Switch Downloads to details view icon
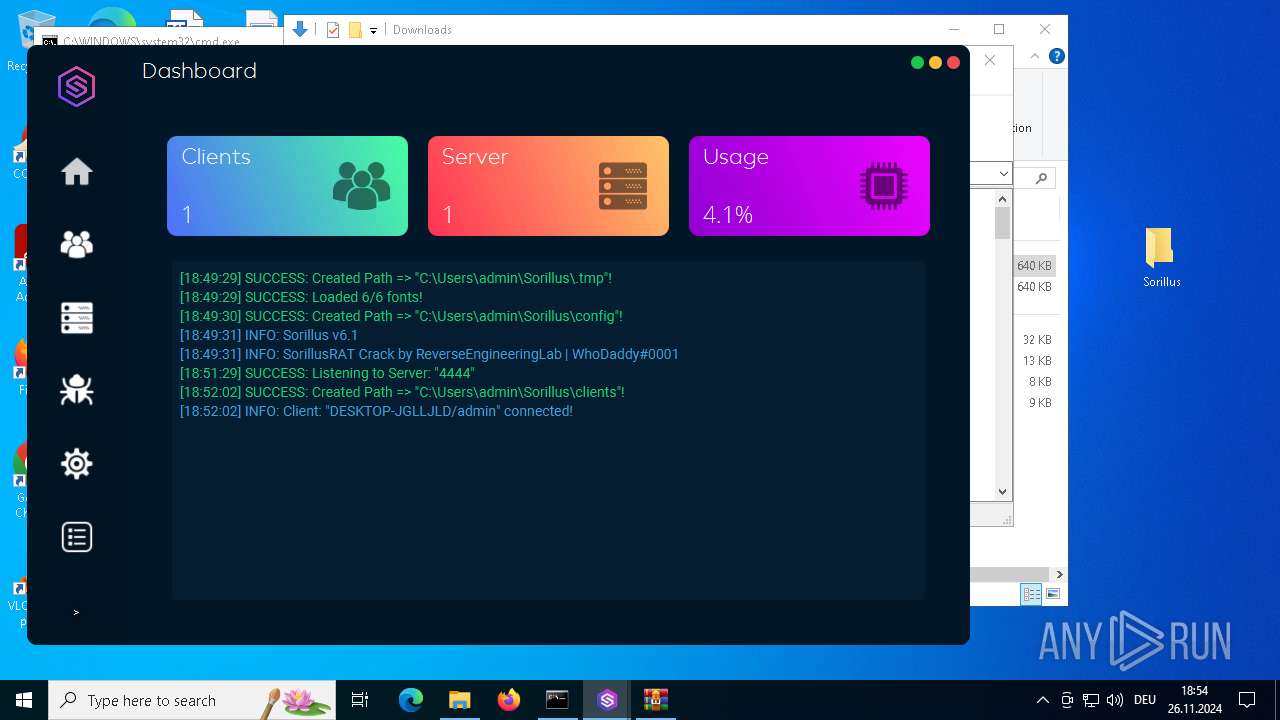1280x720 pixels. (1031, 594)
